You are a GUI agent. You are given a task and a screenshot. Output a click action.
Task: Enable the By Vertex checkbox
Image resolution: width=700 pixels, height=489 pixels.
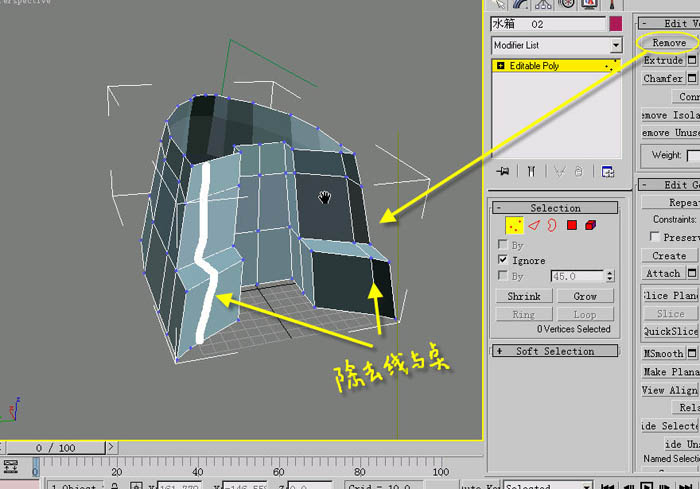[503, 244]
